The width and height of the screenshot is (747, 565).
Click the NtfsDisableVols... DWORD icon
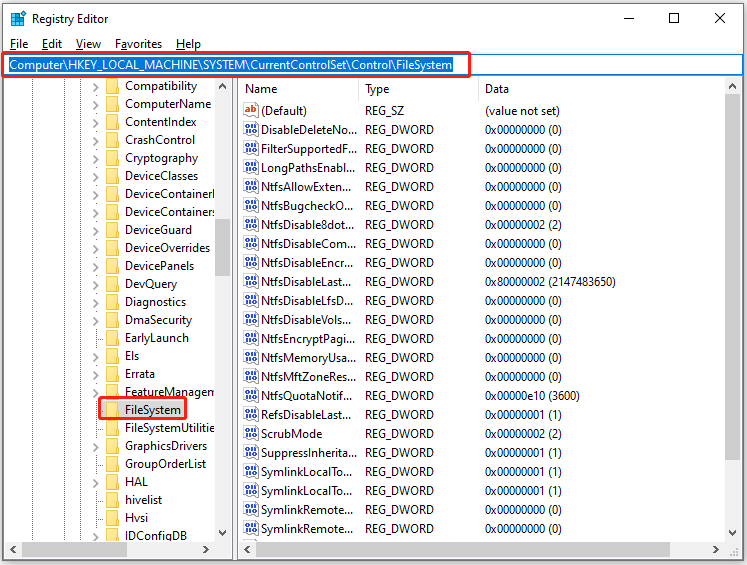[x=251, y=320]
